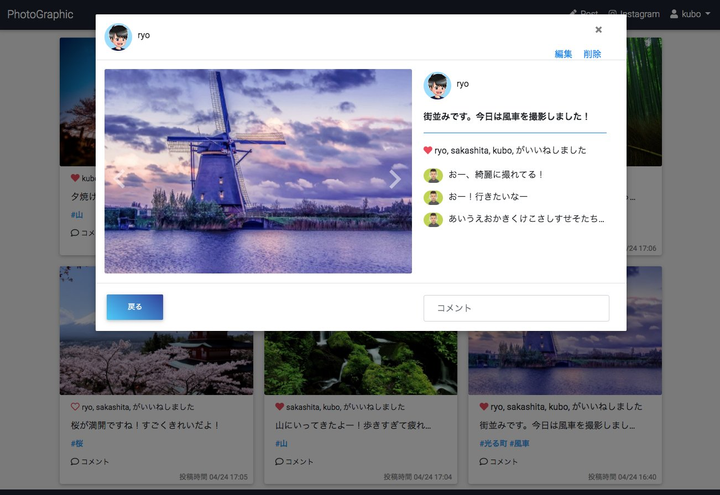
Task: Click the first commenter's avatar icon
Action: [433, 175]
